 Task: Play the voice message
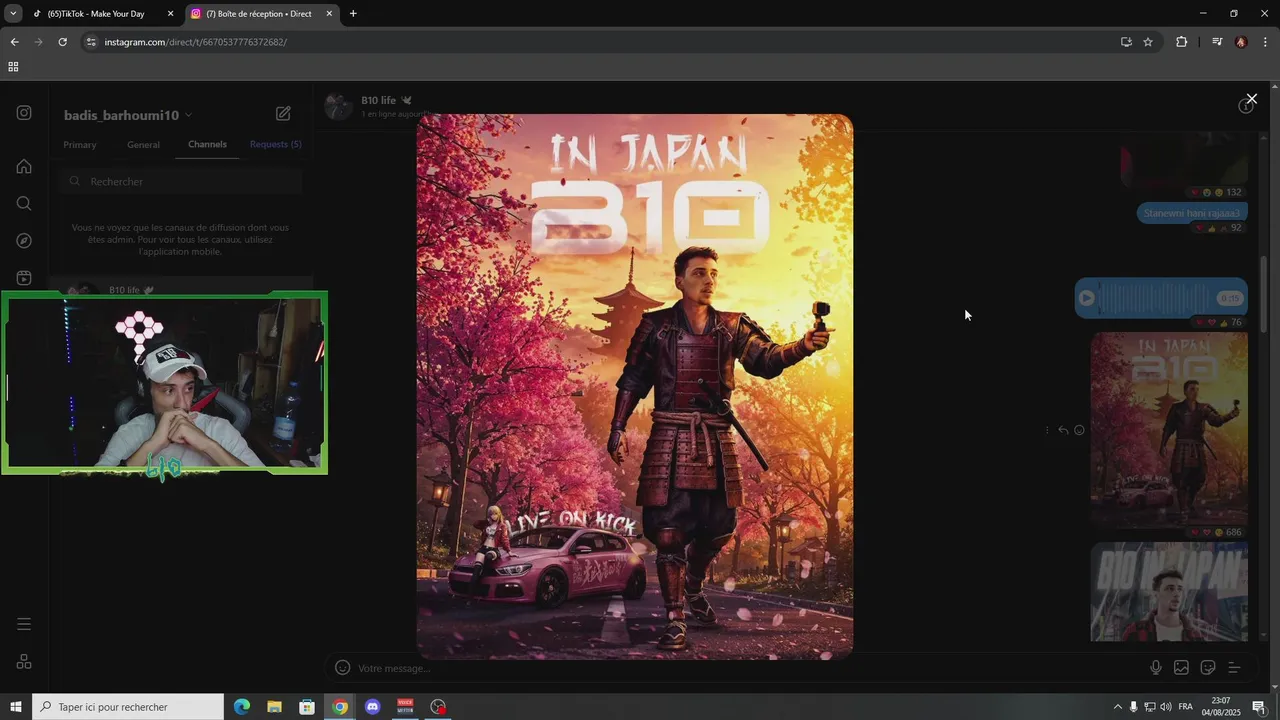1087,298
